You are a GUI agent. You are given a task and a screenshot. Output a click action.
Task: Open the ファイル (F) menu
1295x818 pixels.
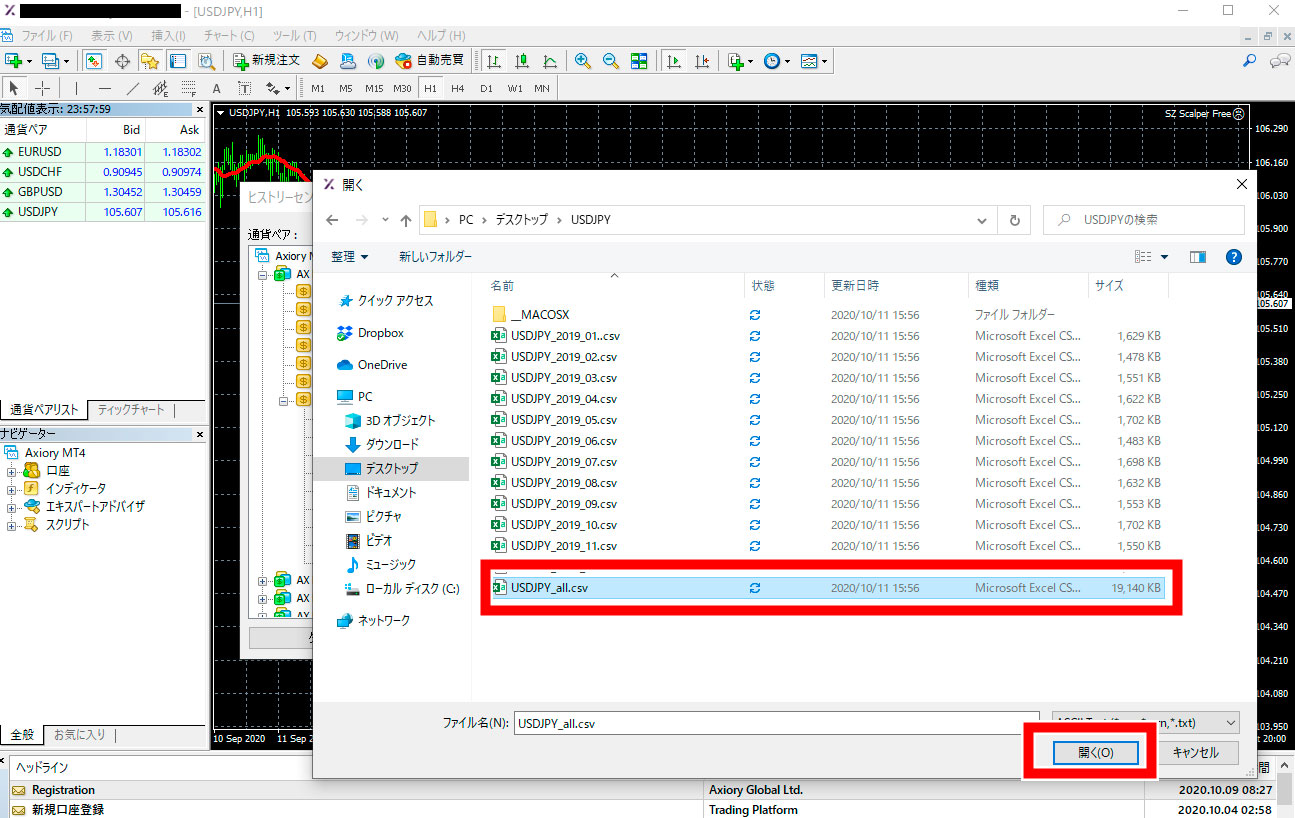pyautogui.click(x=47, y=35)
